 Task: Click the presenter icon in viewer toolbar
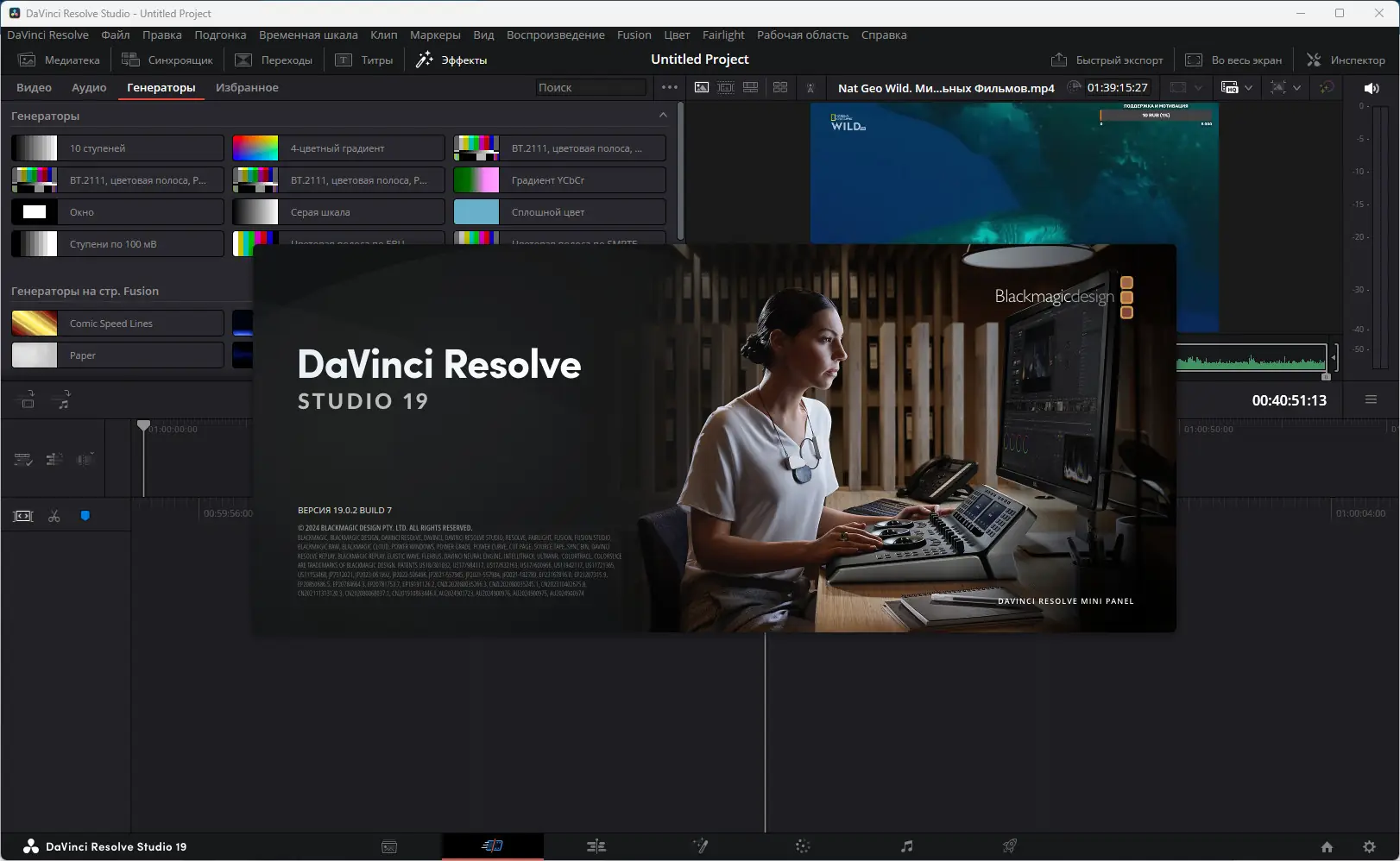click(x=810, y=87)
